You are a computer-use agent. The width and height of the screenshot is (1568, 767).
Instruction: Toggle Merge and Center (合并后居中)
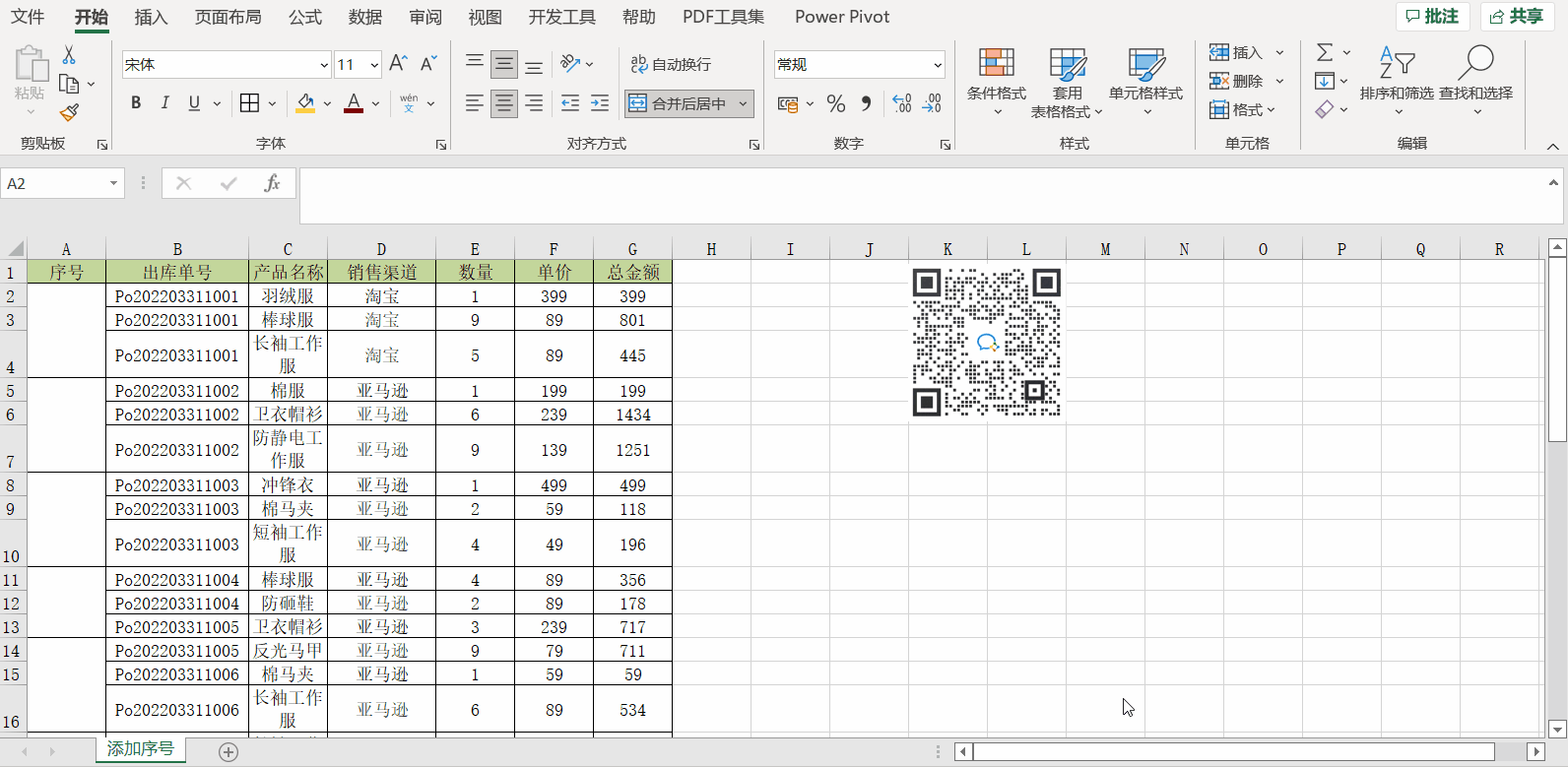(679, 103)
